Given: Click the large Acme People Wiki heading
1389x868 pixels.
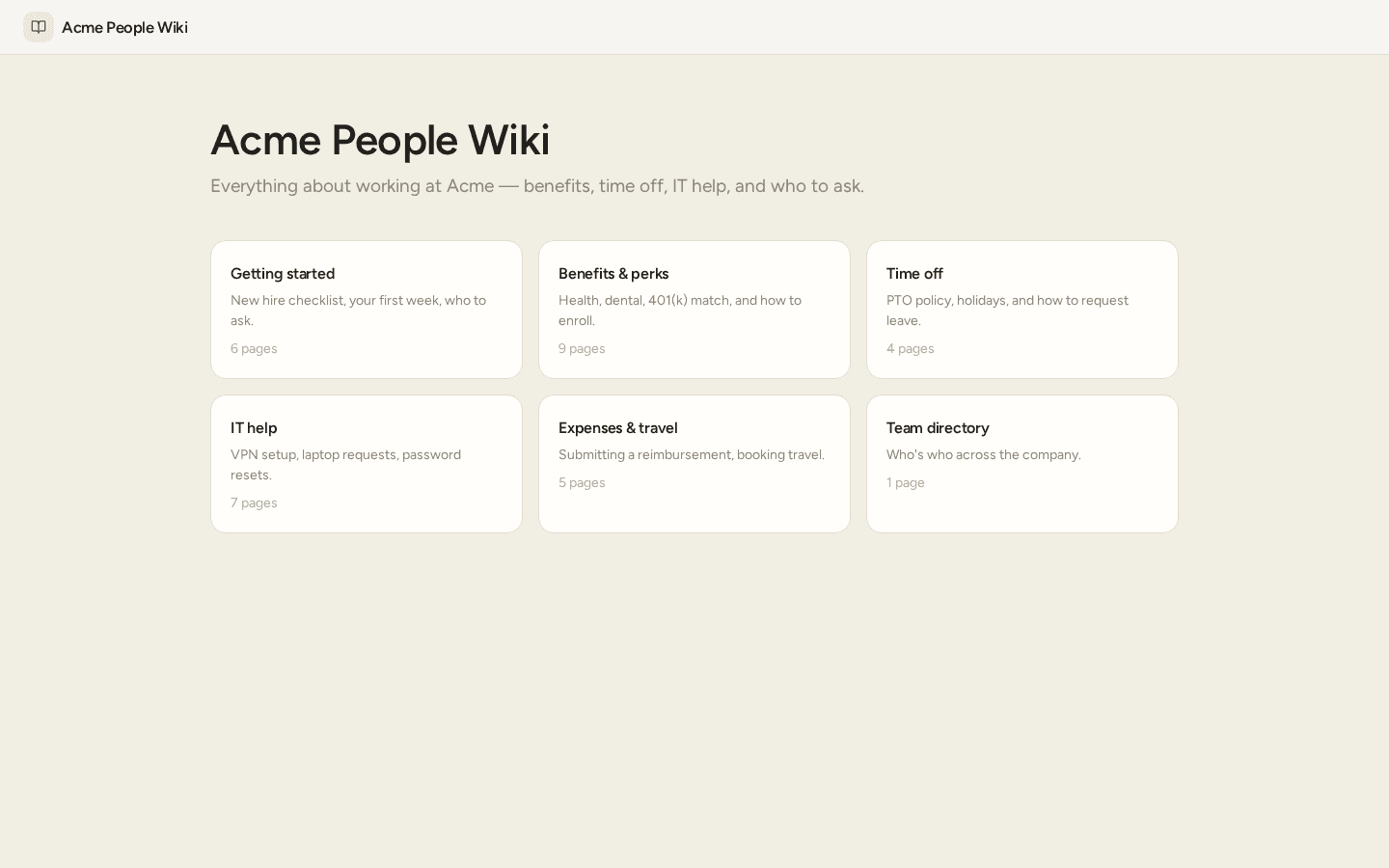Looking at the screenshot, I should [x=380, y=140].
